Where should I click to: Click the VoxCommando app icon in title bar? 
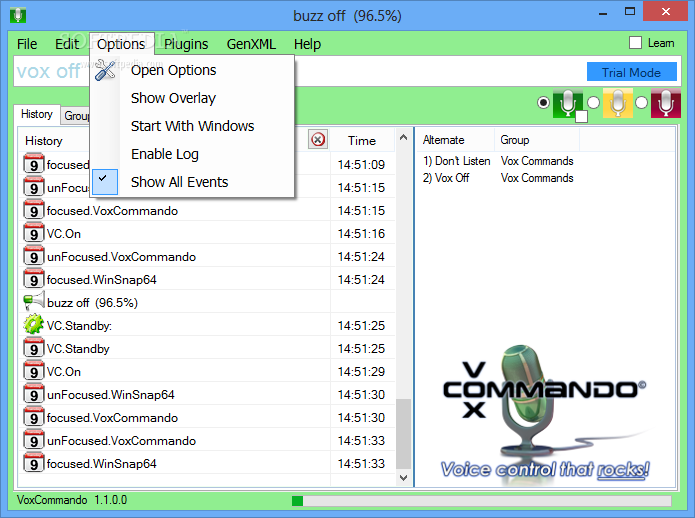18,15
